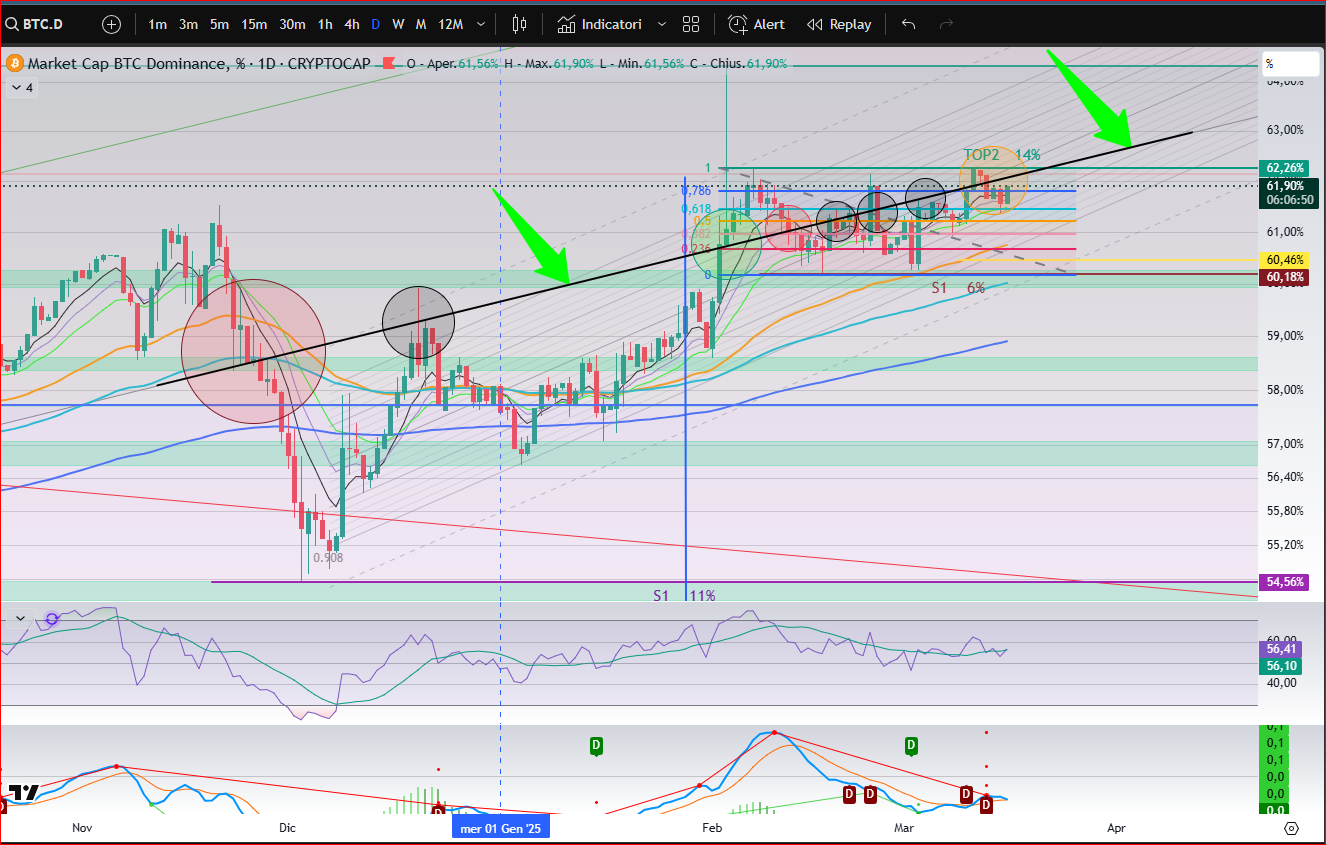The width and height of the screenshot is (1326, 845).
Task: Open the BTC.D symbol search
Action: (x=46, y=24)
